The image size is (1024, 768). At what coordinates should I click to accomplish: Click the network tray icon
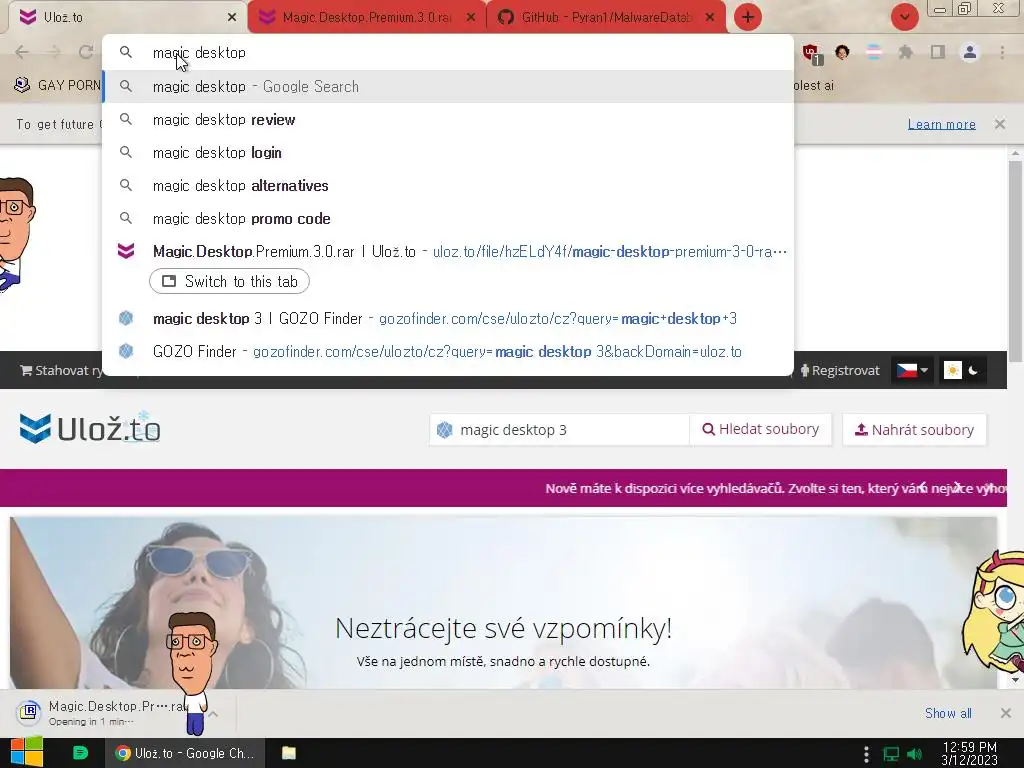click(x=891, y=754)
